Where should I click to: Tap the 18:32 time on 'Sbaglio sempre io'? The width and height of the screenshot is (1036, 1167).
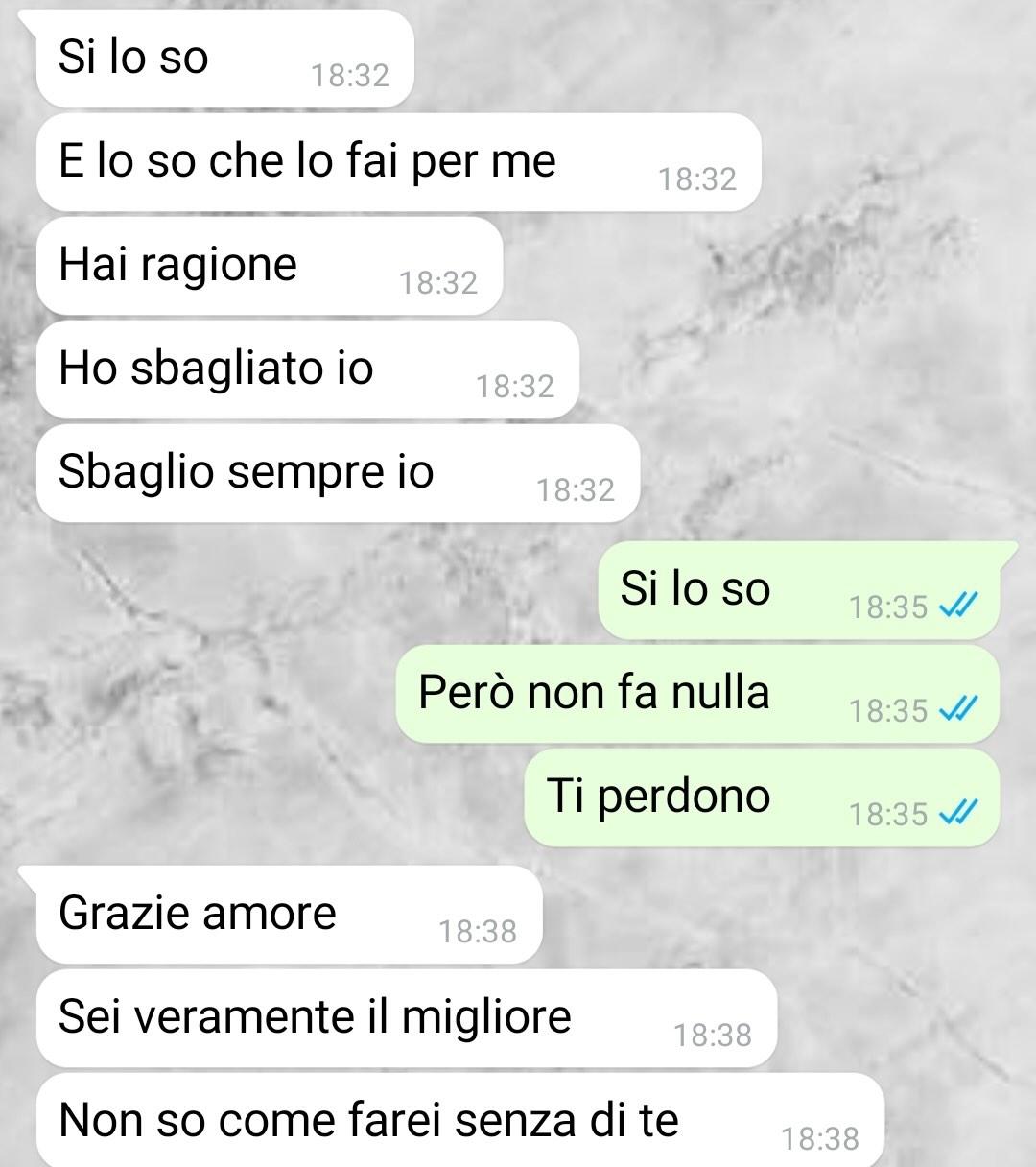576,489
